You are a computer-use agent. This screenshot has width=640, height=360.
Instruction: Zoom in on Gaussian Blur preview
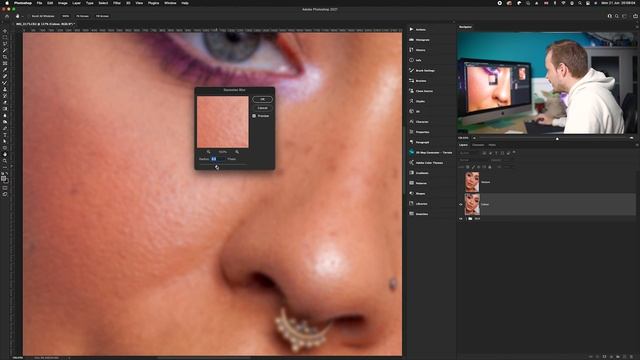[237, 152]
